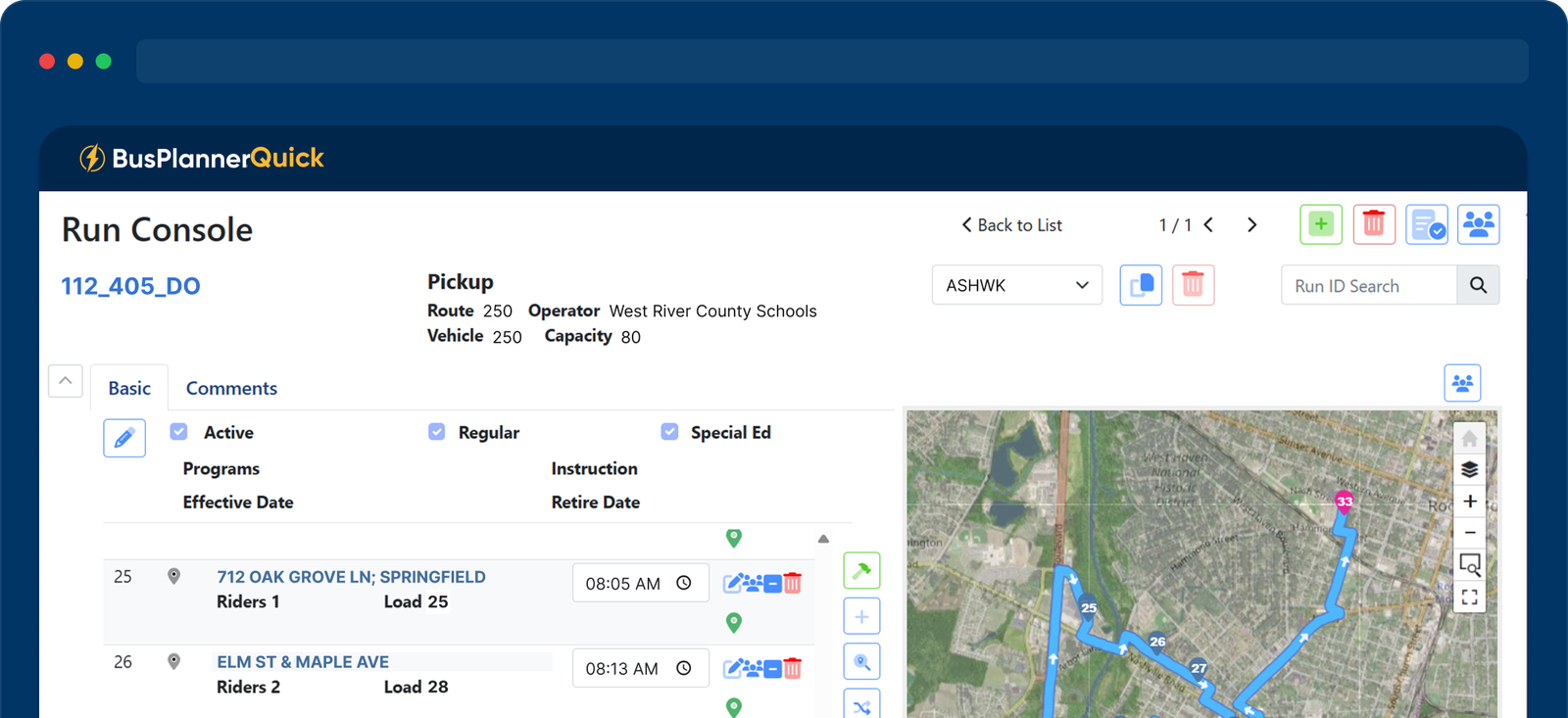Zoom out on the map

(1469, 533)
